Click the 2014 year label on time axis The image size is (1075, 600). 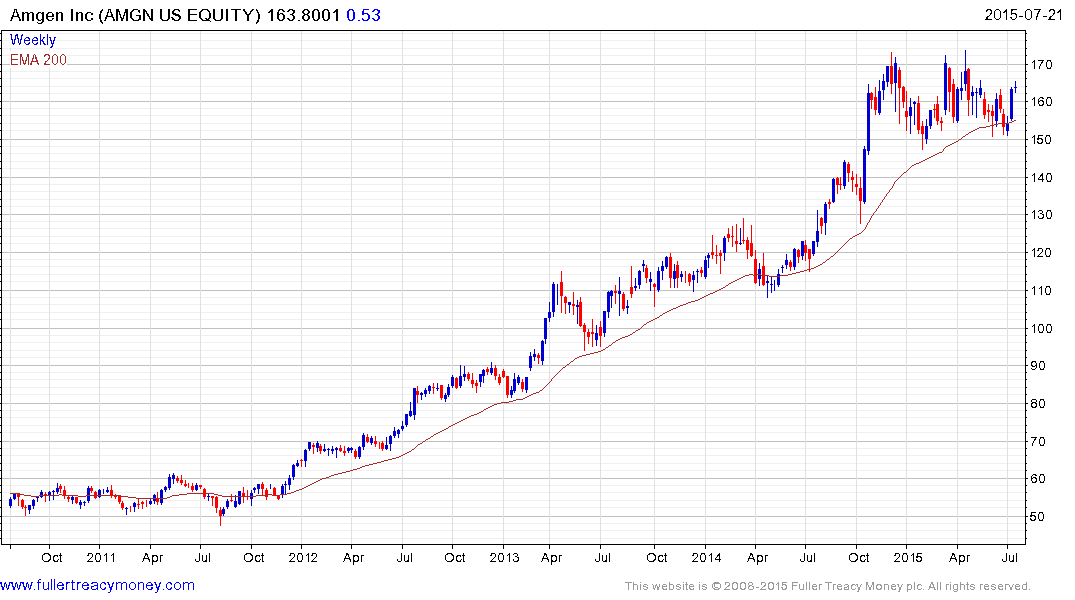tap(706, 557)
